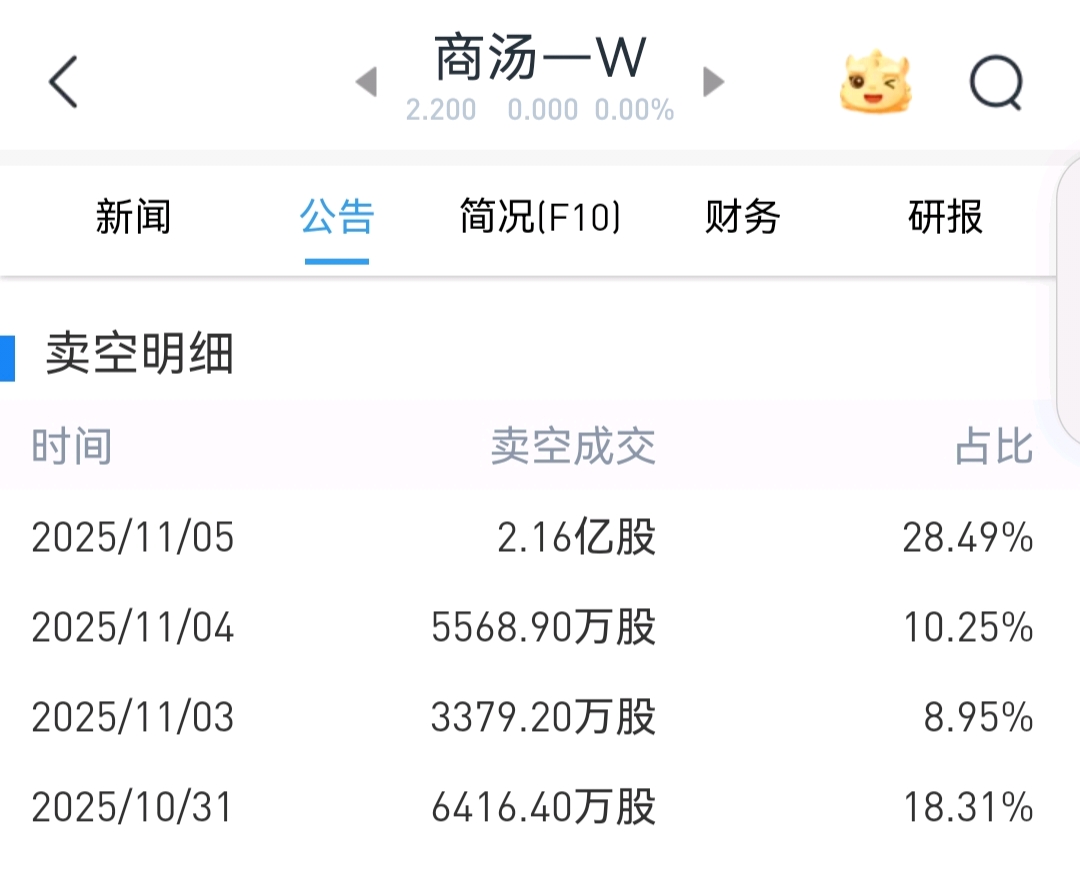
Task: Tap the 时间 column header
Action: [x=72, y=446]
